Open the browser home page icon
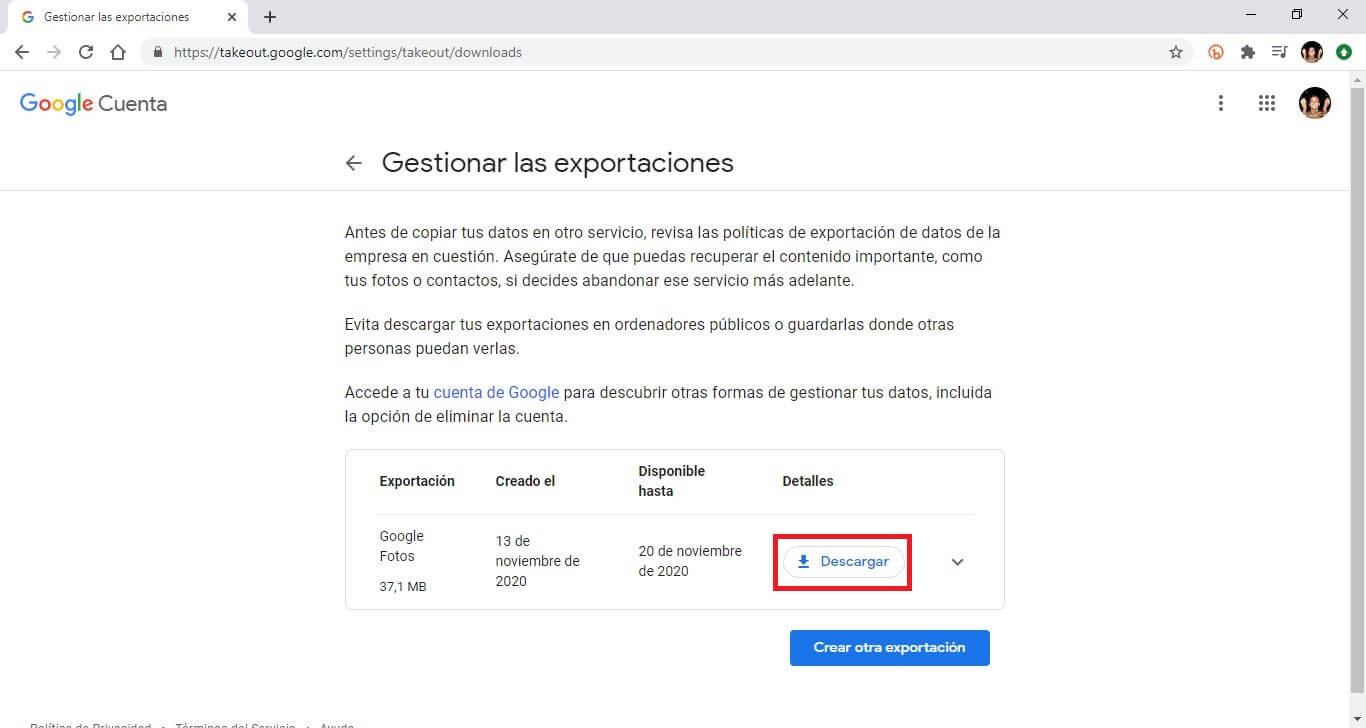The image size is (1366, 728). coord(118,52)
